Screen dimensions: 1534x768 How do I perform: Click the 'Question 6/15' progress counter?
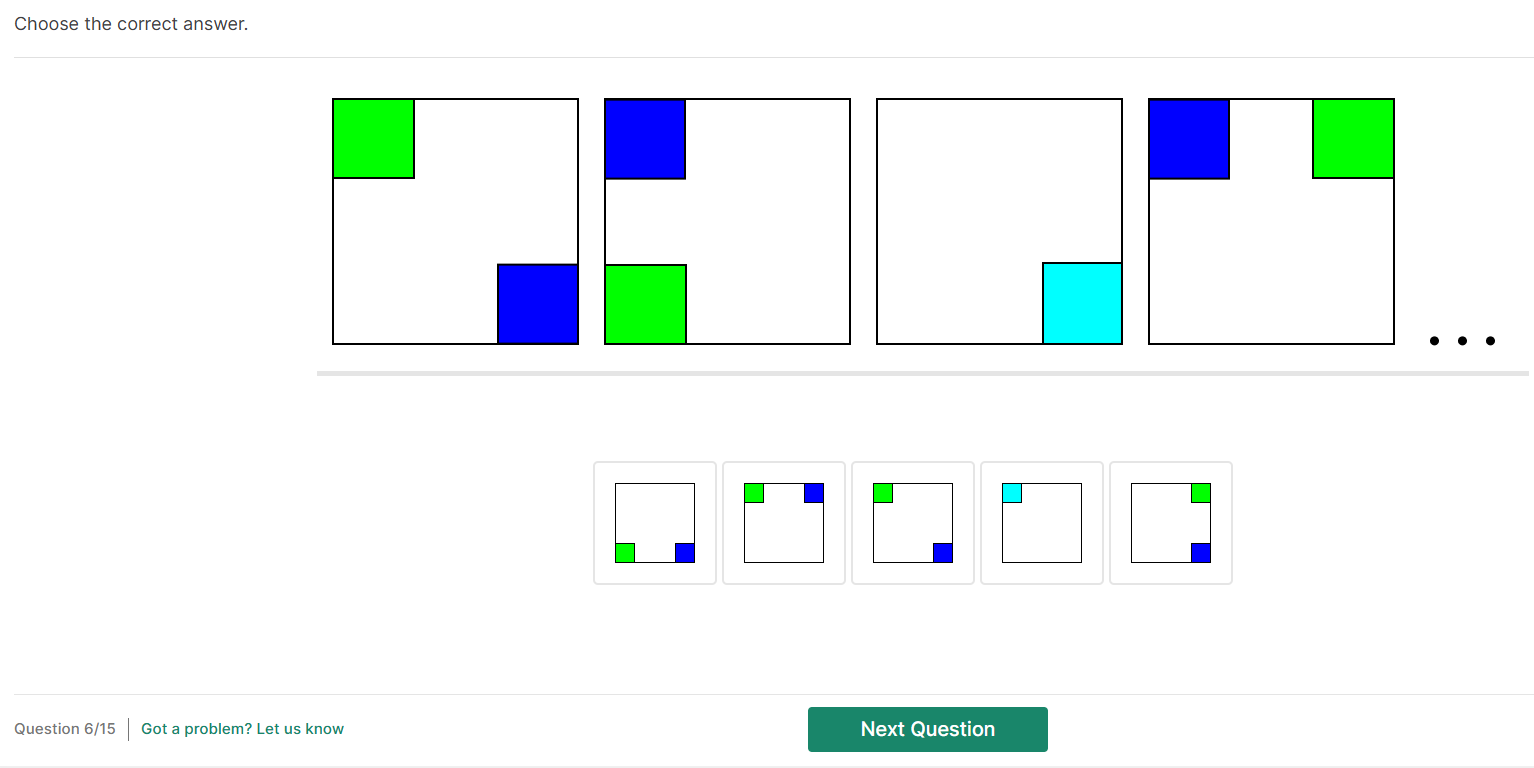pyautogui.click(x=65, y=729)
